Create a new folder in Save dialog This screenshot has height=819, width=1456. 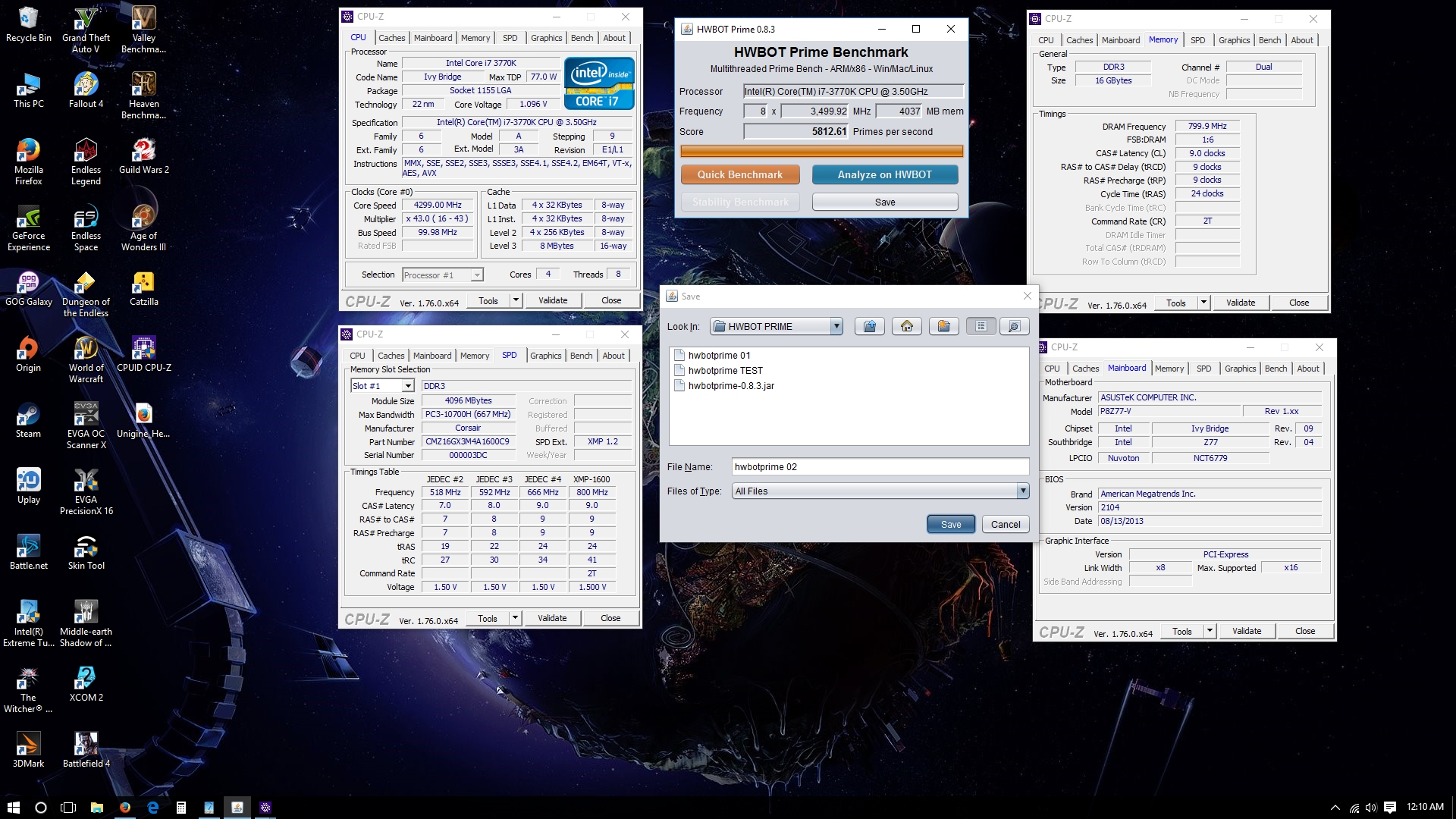(944, 326)
